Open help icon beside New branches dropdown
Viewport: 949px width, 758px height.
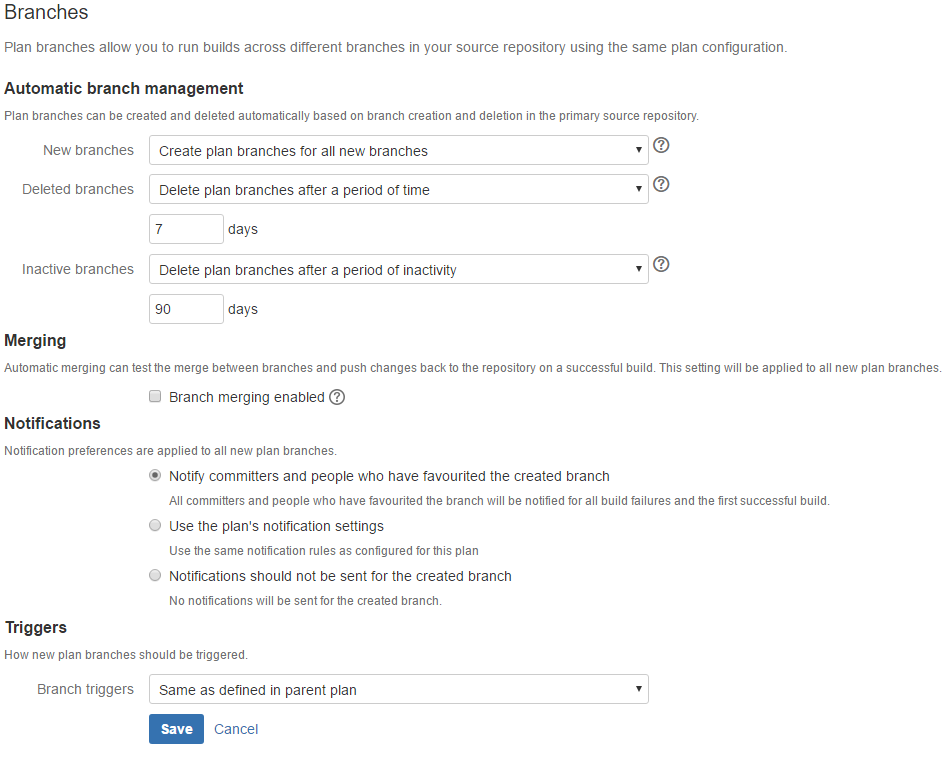click(662, 145)
